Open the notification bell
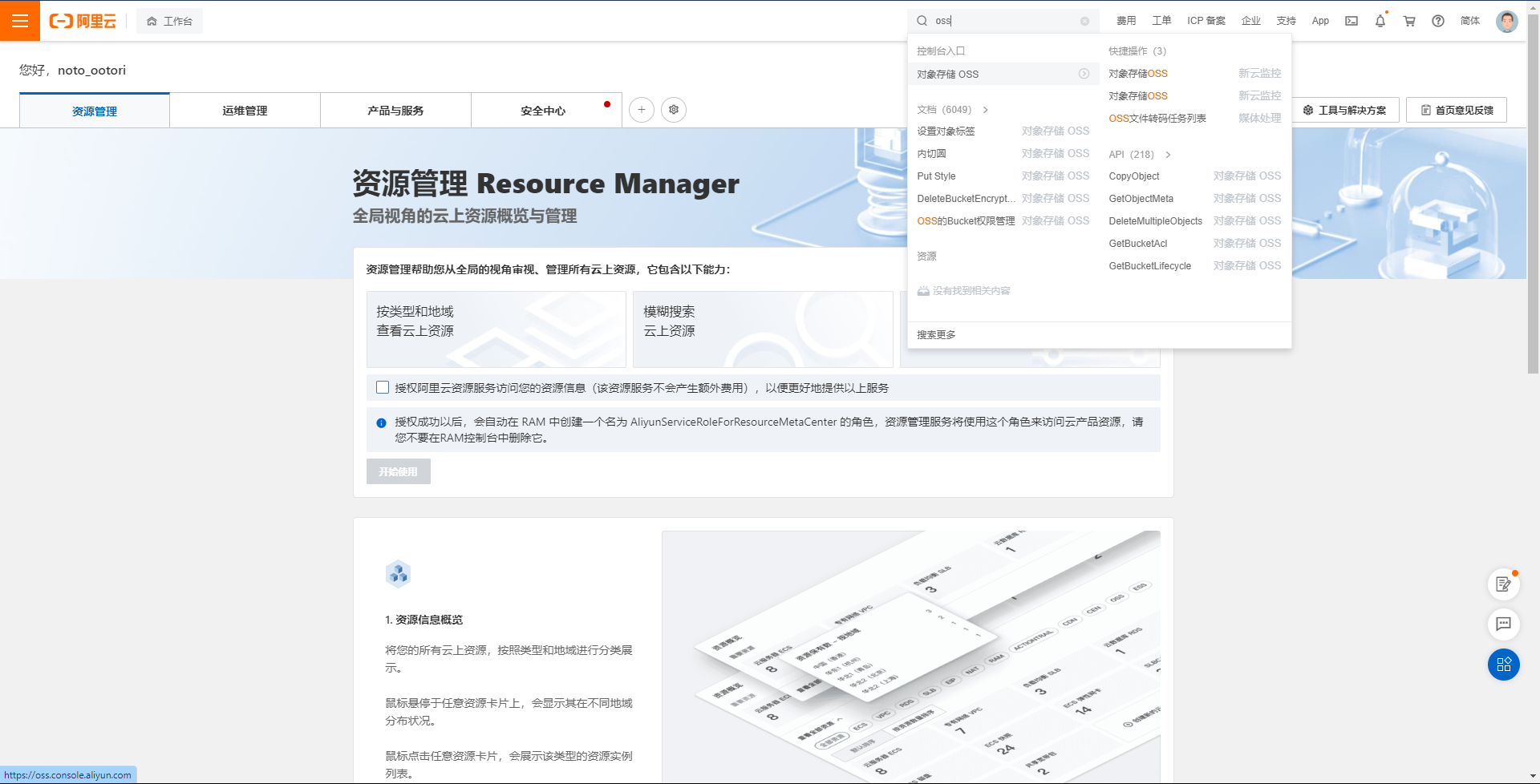1540x784 pixels. [x=1380, y=21]
